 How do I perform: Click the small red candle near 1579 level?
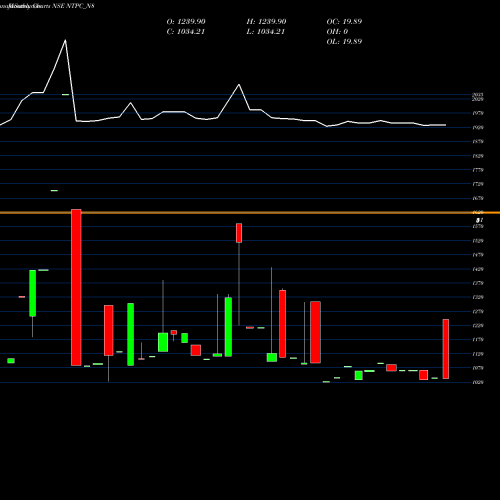[239, 233]
